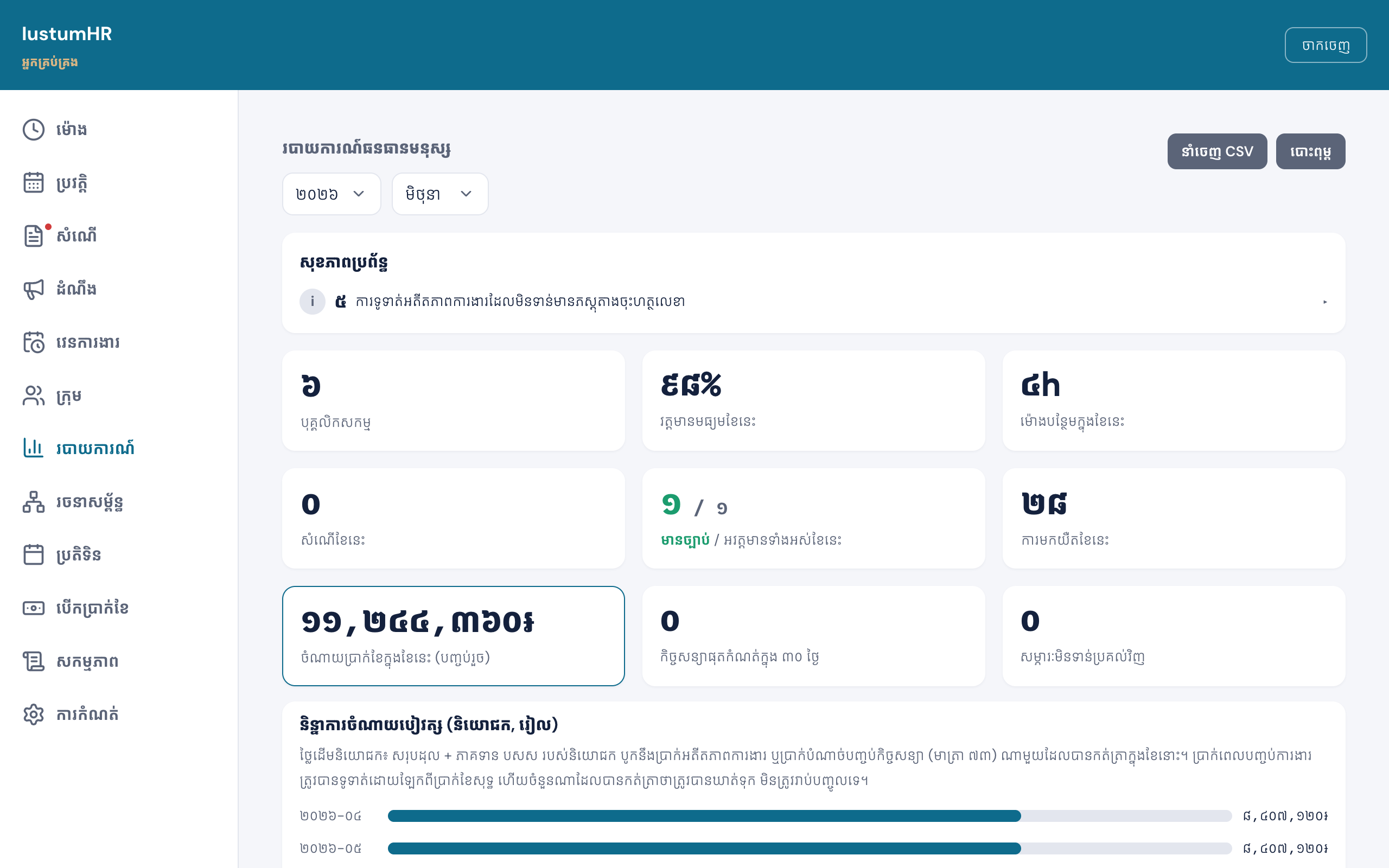Open the requests document icon with red dot
This screenshot has height=868, width=1389.
point(33,236)
